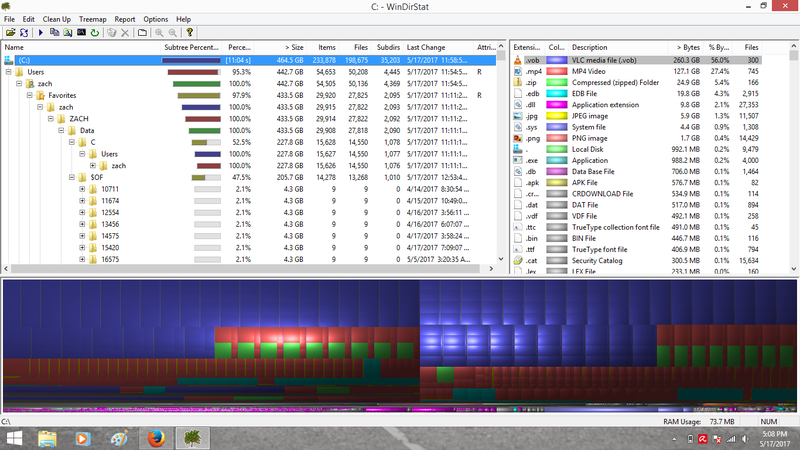Screen dimensions: 800x450
Task: Expand the 15420 folder node
Action: (82, 248)
